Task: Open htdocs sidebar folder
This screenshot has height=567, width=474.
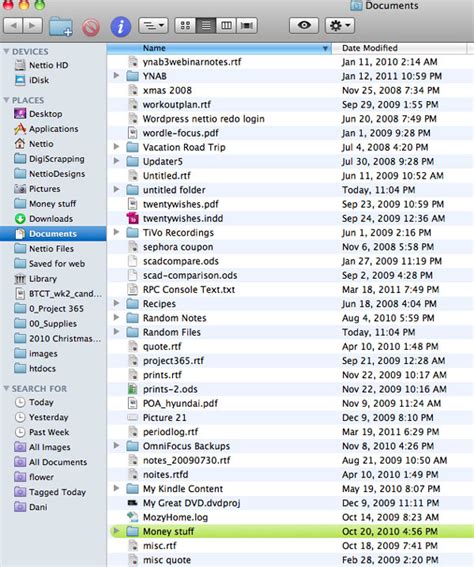Action: click(x=42, y=368)
